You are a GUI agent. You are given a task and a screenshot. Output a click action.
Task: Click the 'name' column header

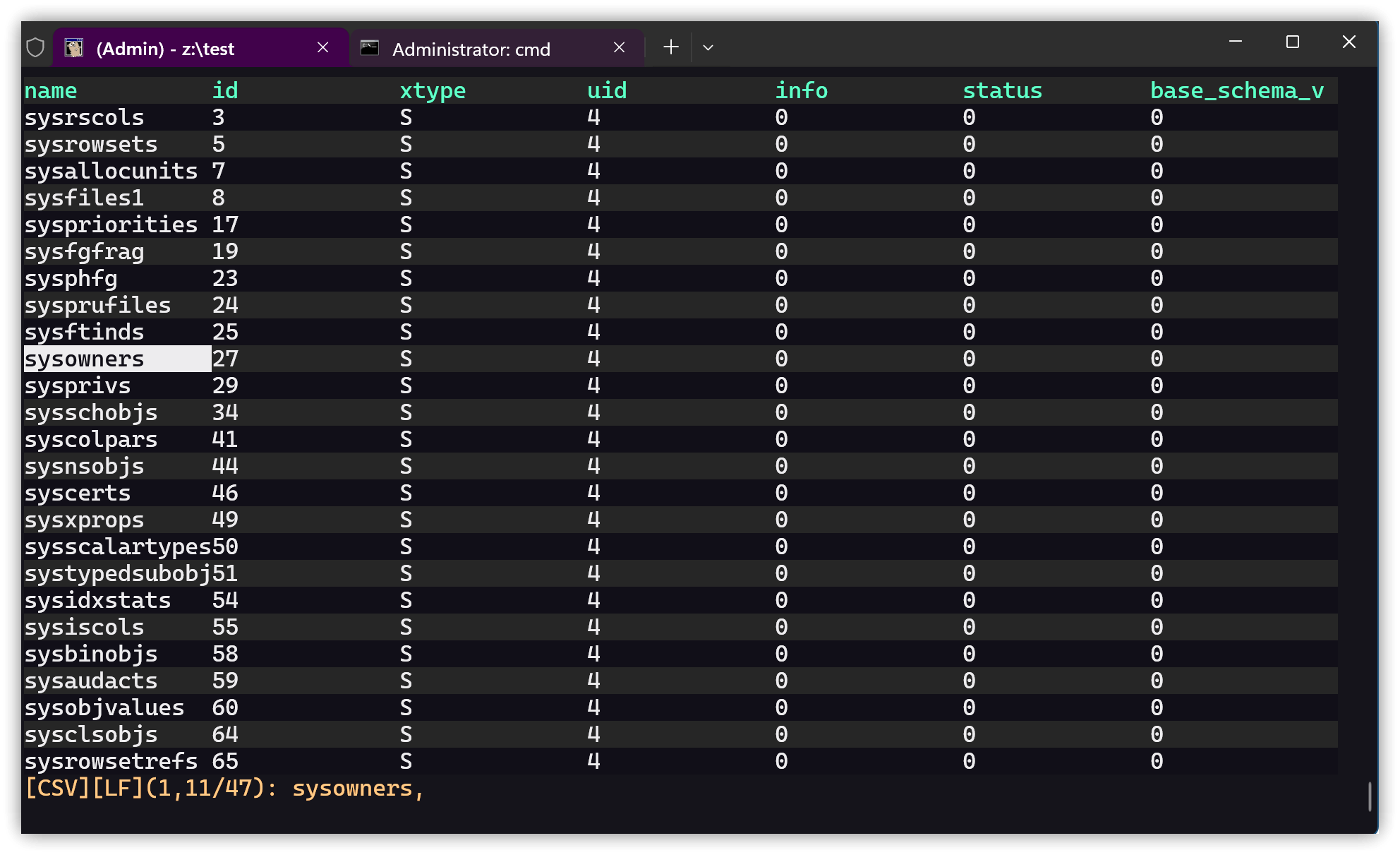point(51,90)
